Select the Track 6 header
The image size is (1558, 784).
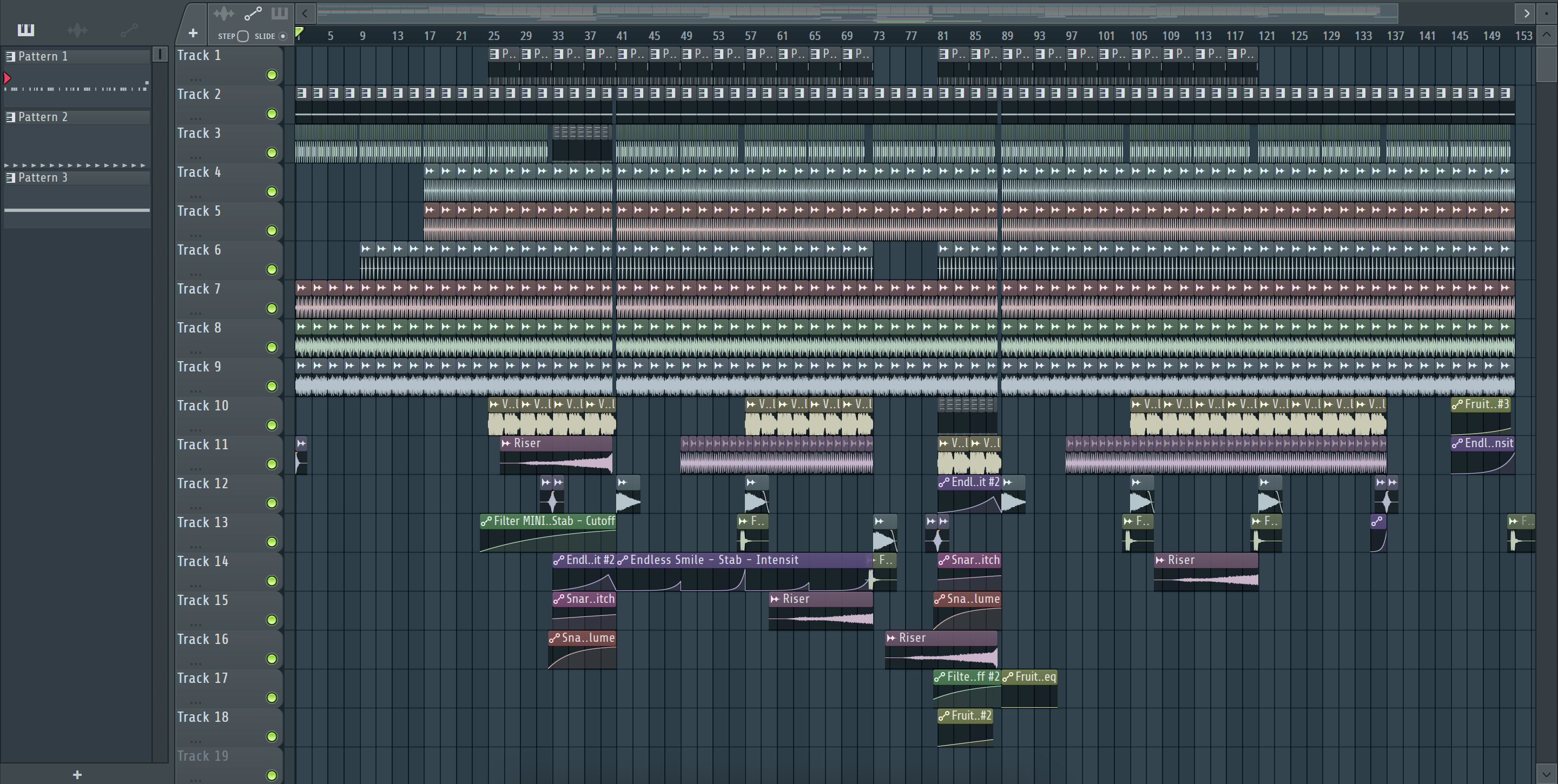[x=229, y=261]
